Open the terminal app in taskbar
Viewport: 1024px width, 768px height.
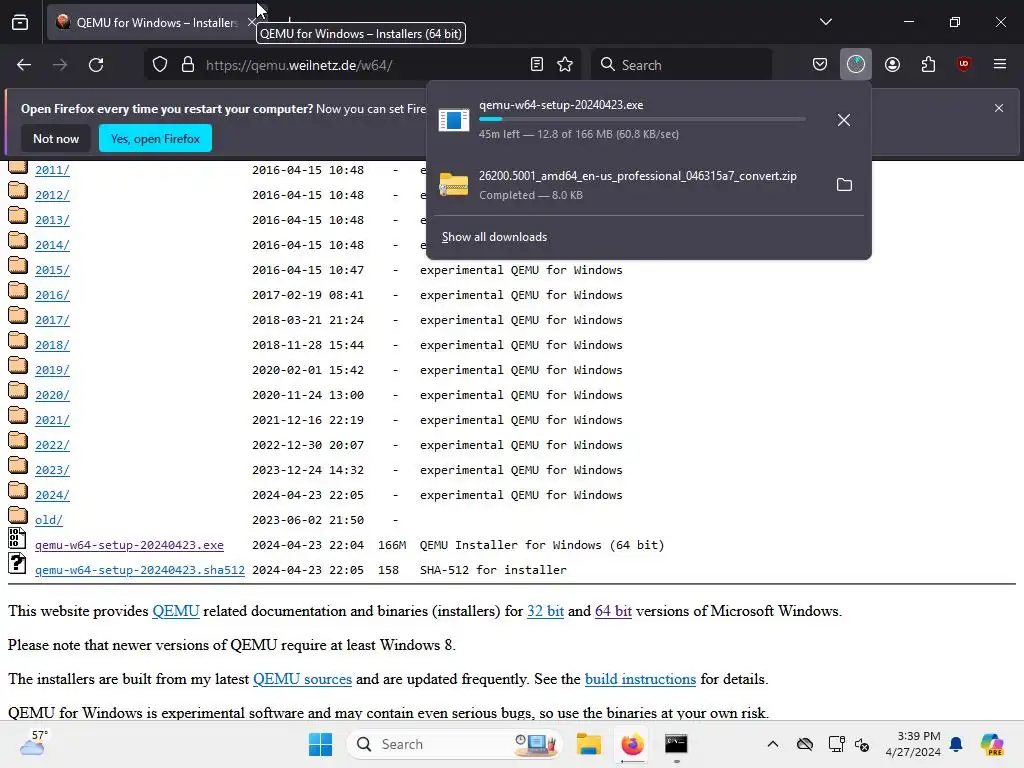click(676, 744)
